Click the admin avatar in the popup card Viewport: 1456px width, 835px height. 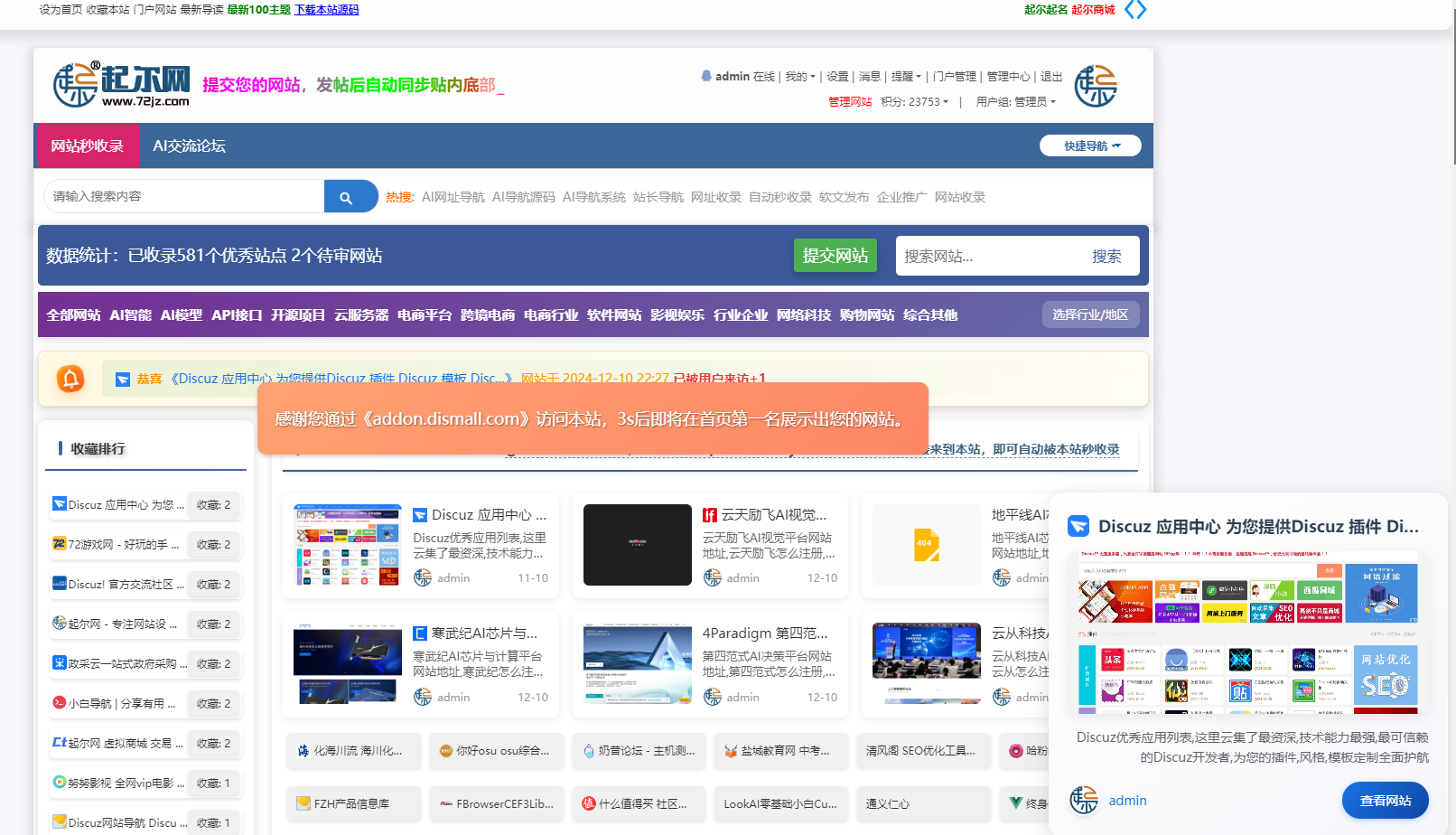coord(1084,800)
